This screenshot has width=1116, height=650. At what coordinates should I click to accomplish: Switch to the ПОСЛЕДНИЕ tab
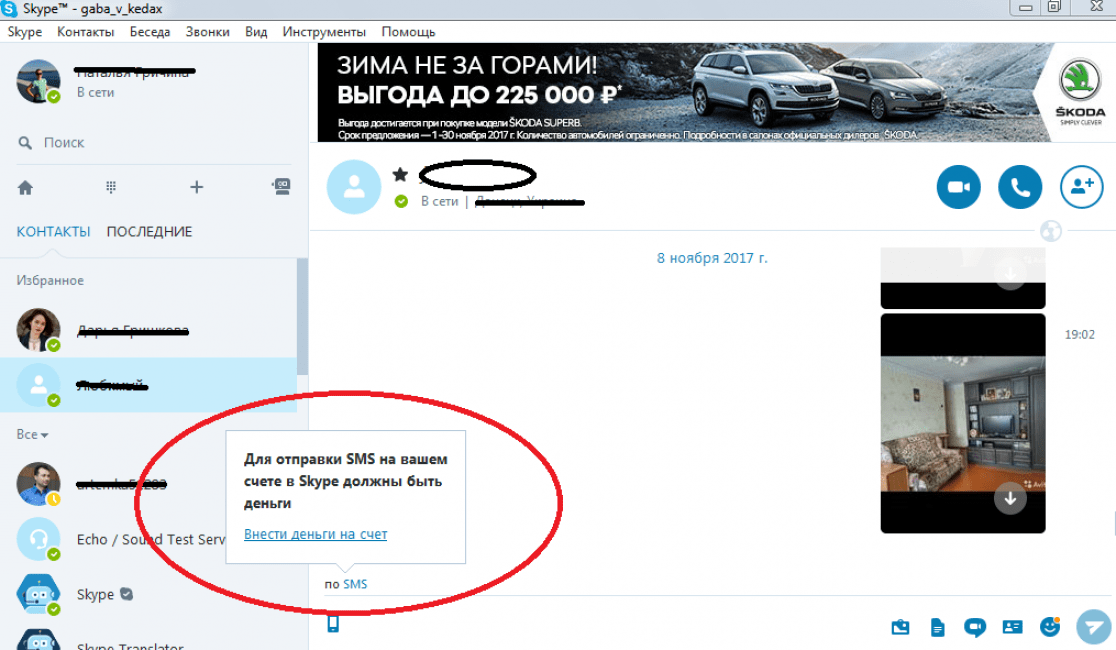[x=149, y=232]
